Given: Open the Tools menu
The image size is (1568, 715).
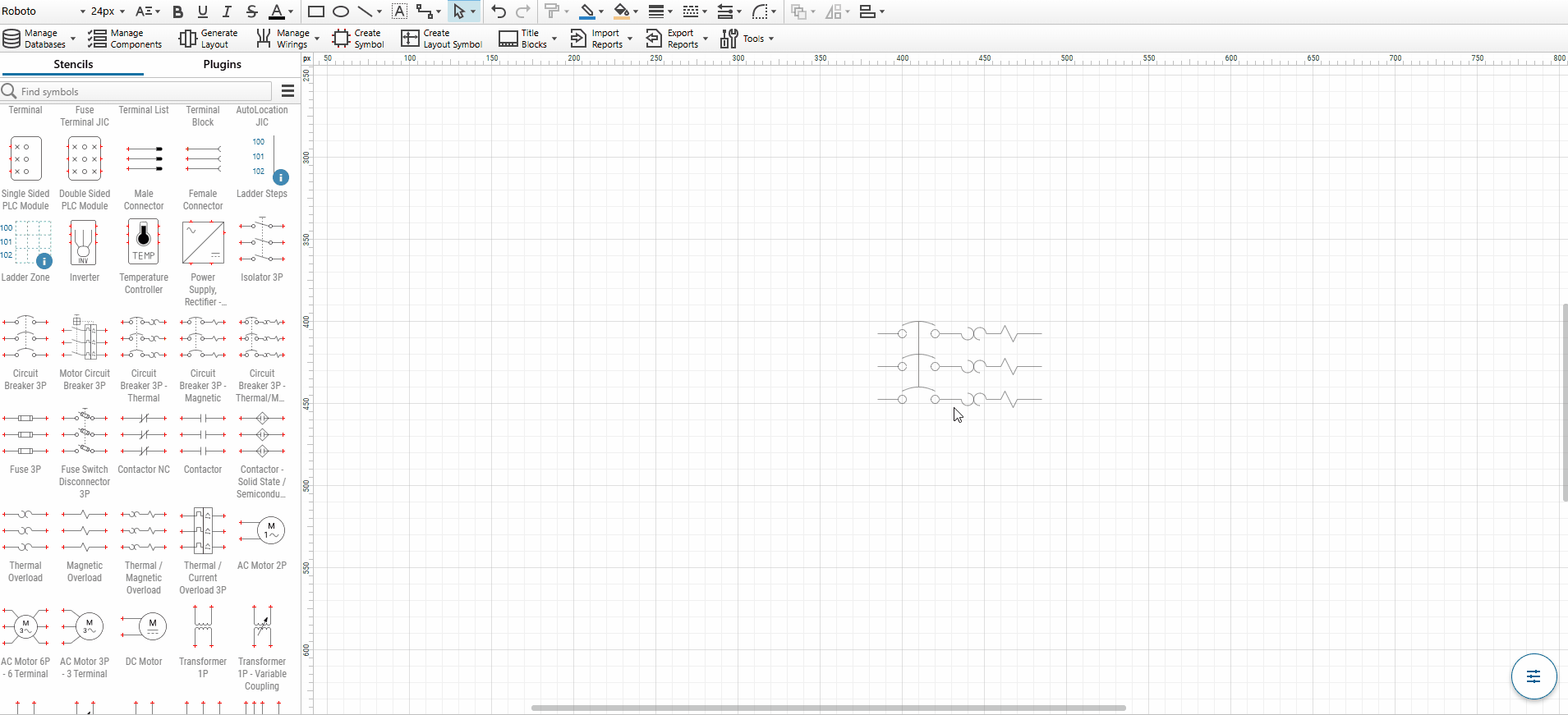Looking at the screenshot, I should pos(747,39).
